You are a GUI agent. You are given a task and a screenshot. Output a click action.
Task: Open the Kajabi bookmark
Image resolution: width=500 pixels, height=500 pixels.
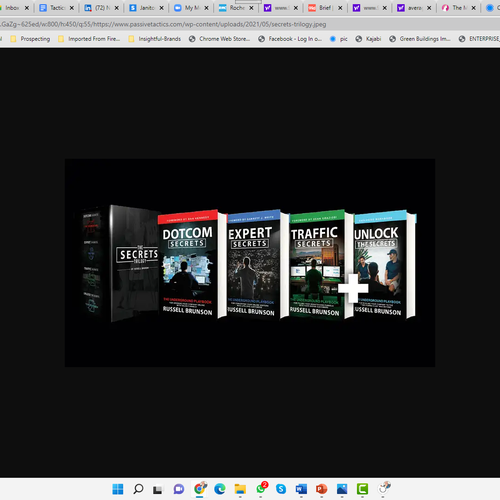pos(368,39)
